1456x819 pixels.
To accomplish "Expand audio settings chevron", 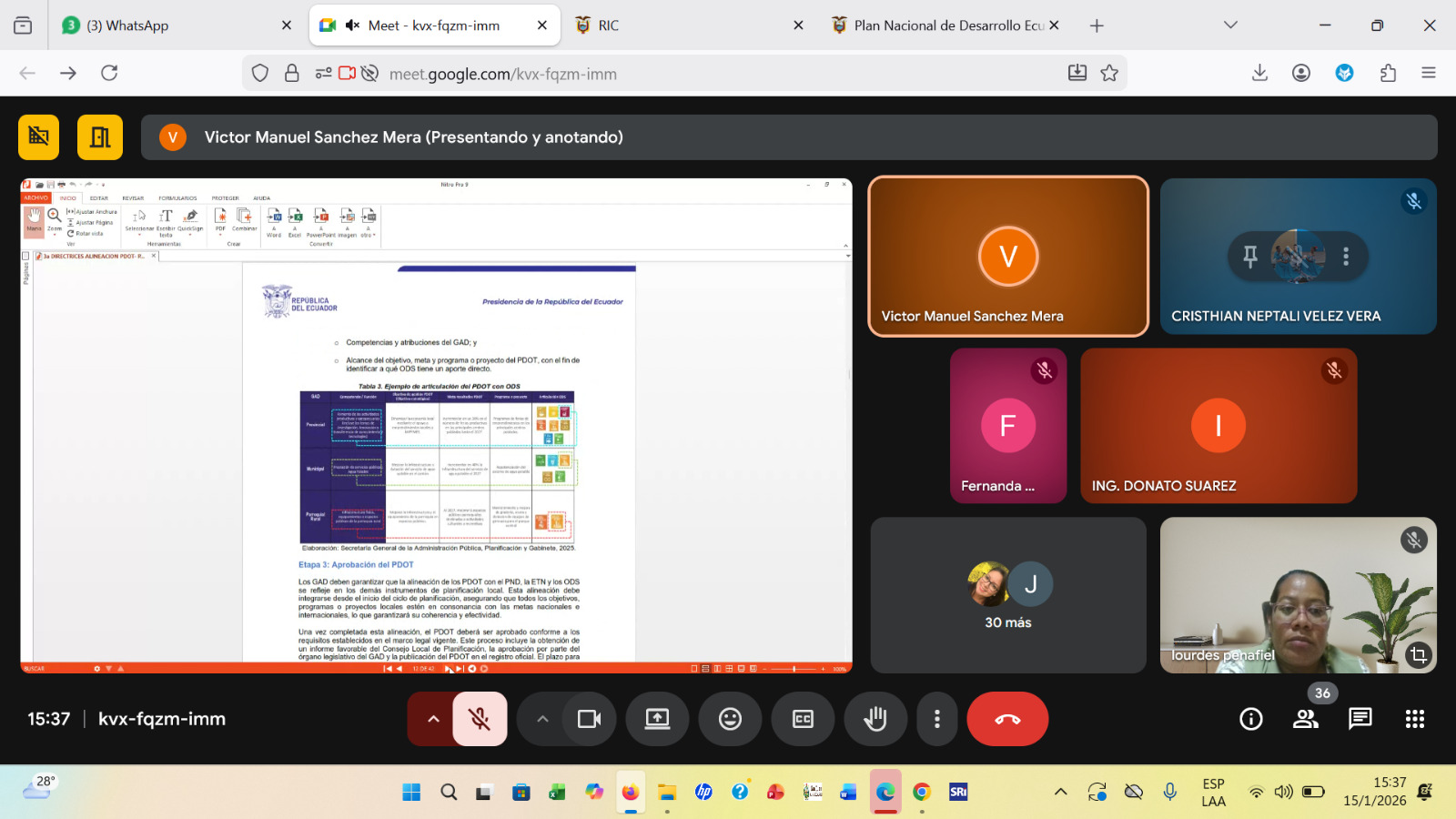I will point(434,719).
